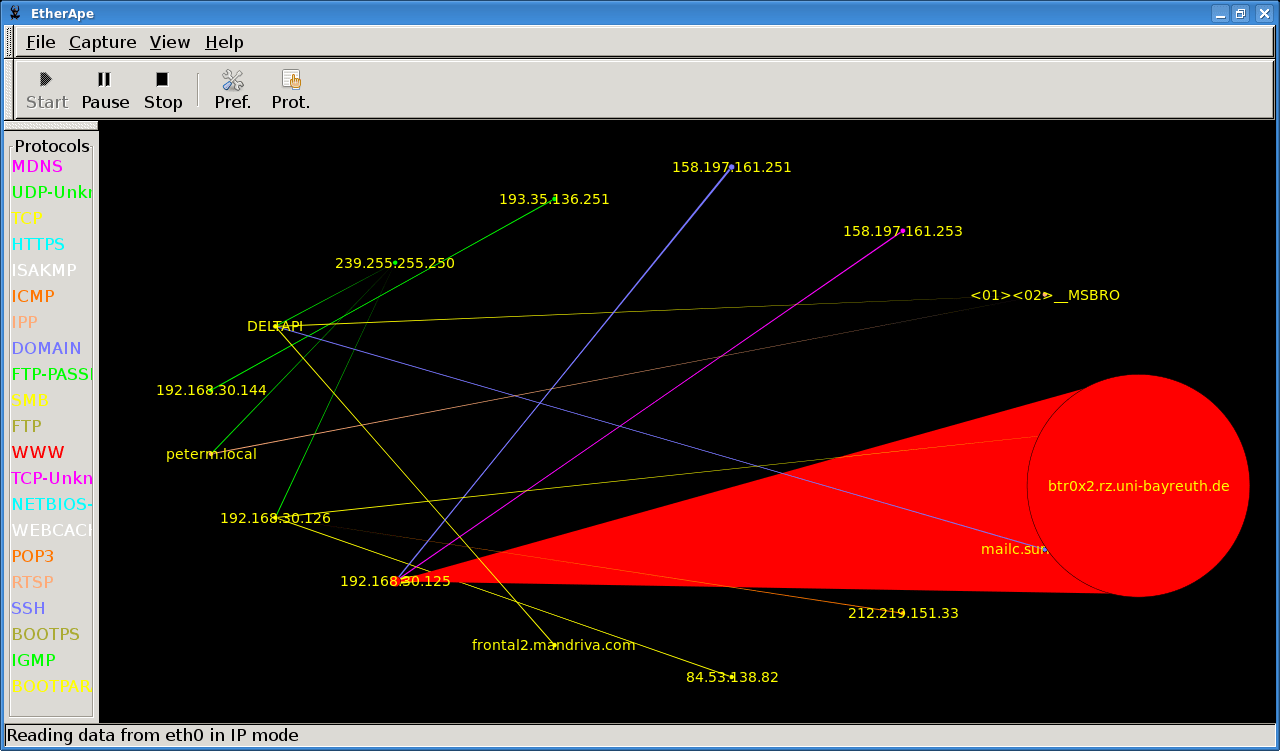The height and width of the screenshot is (751, 1280).
Task: Select the peterm.local node
Action: (211, 454)
